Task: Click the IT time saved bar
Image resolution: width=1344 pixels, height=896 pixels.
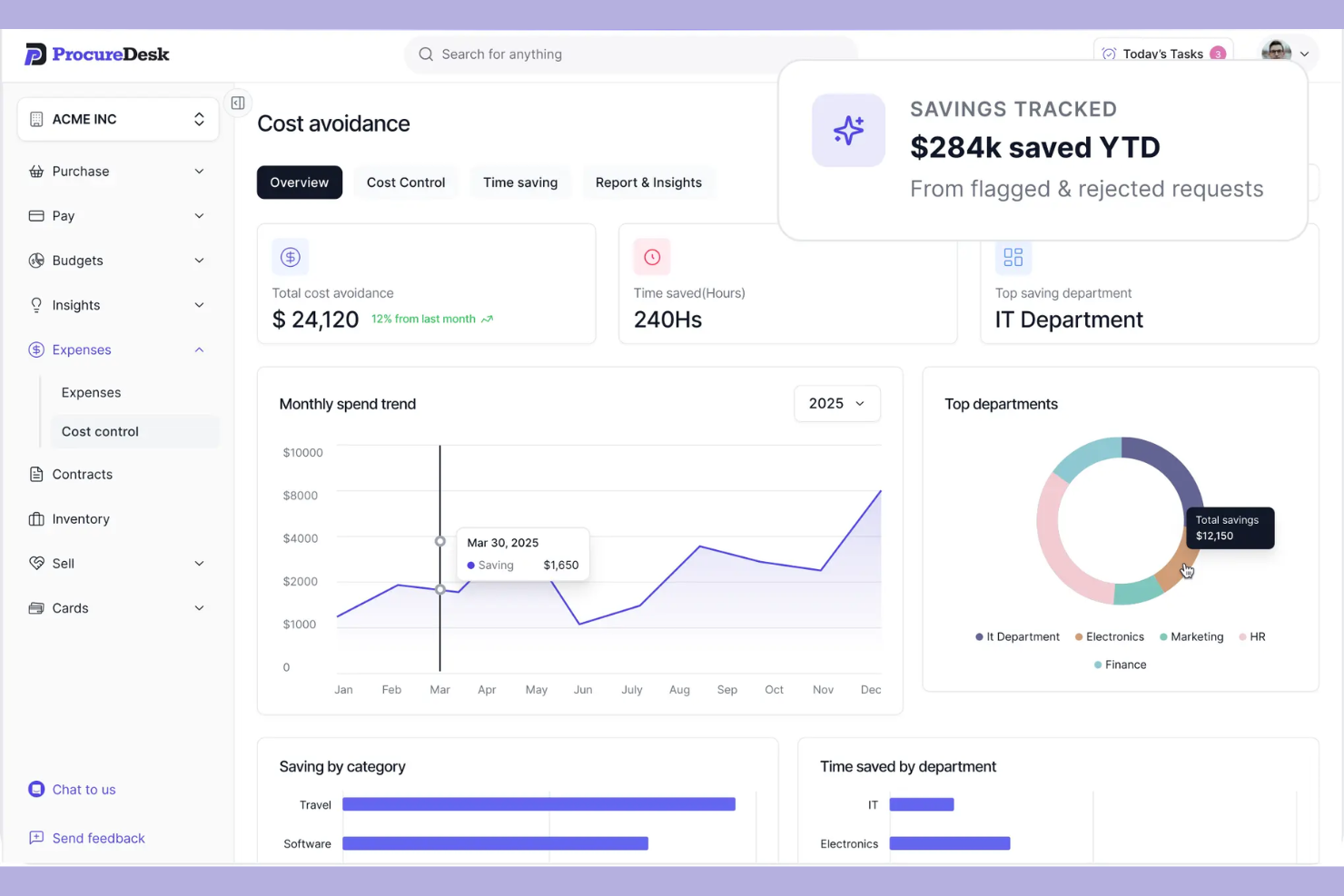Action: pos(922,804)
